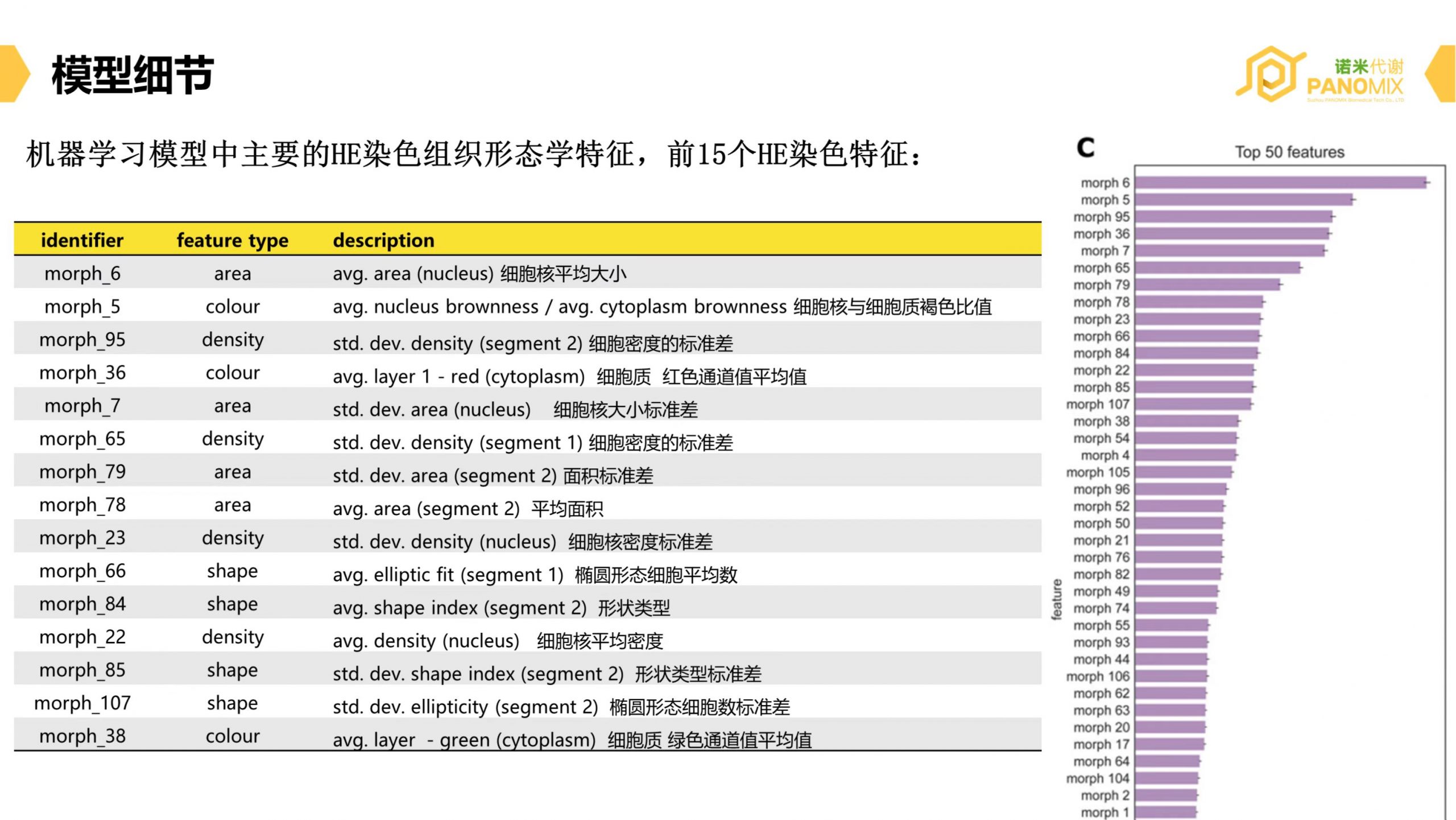The width and height of the screenshot is (1456, 820).
Task: Select the morph_107 row identifier
Action: point(82,703)
